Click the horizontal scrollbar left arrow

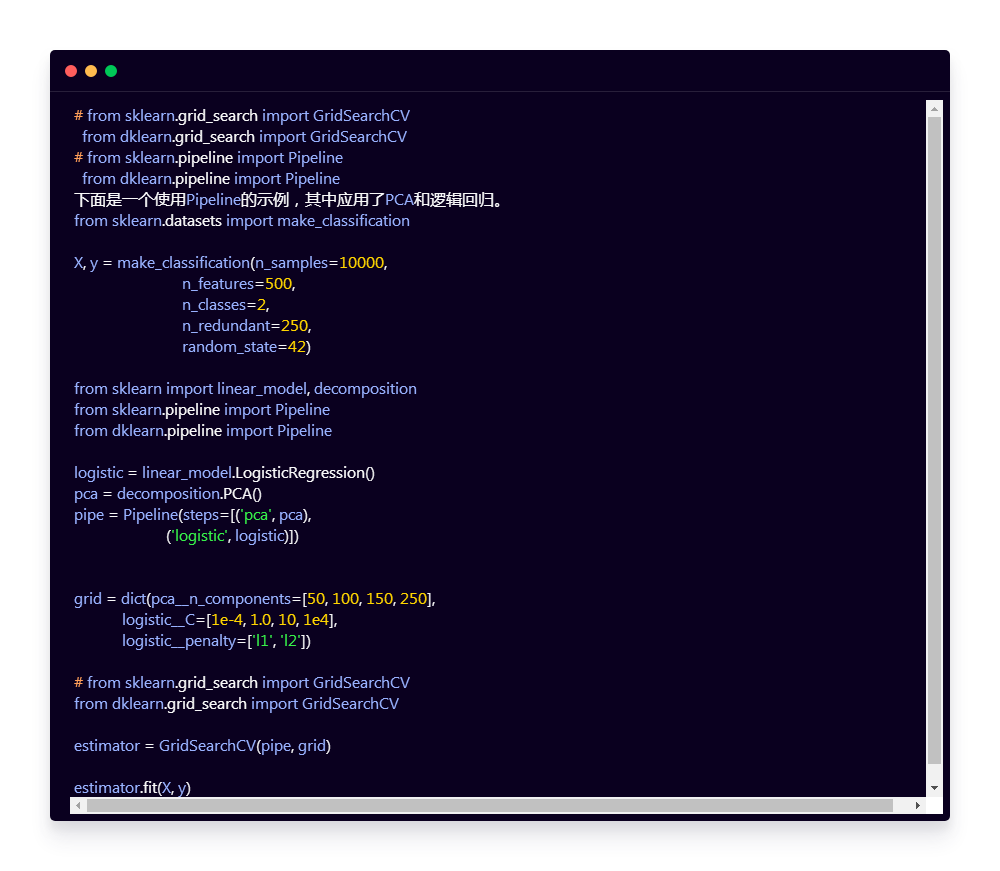(x=78, y=805)
